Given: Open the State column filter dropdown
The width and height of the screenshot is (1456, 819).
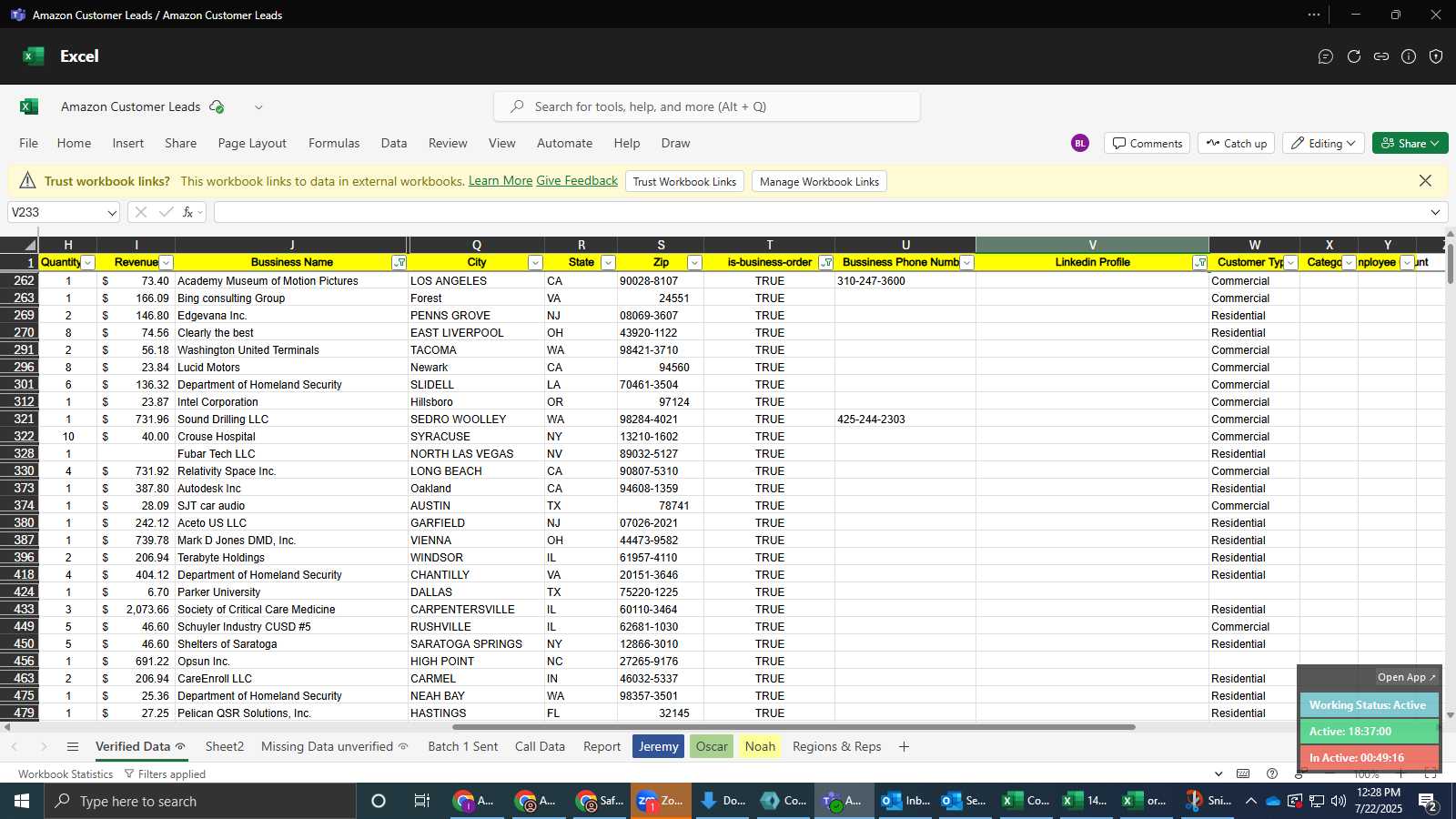Looking at the screenshot, I should click(608, 262).
